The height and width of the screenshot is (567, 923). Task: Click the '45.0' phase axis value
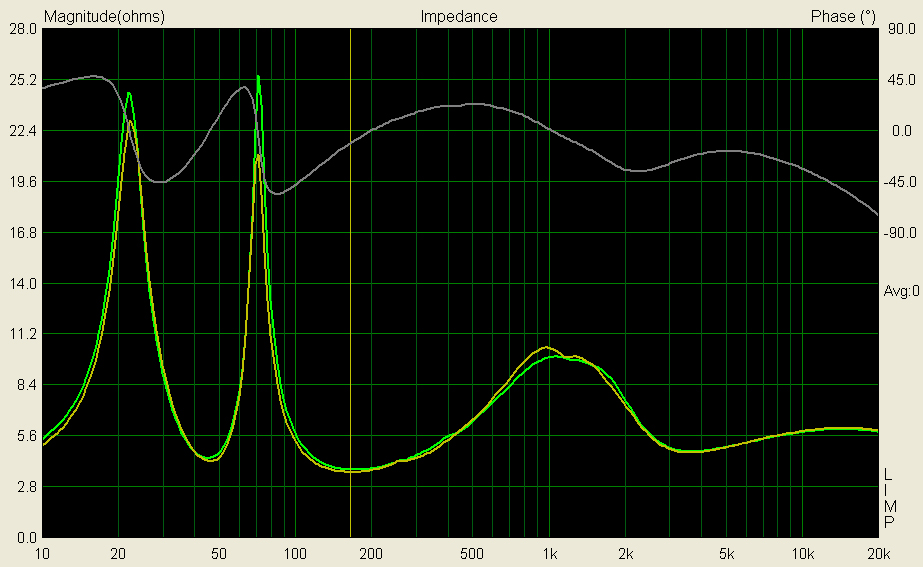(x=901, y=79)
